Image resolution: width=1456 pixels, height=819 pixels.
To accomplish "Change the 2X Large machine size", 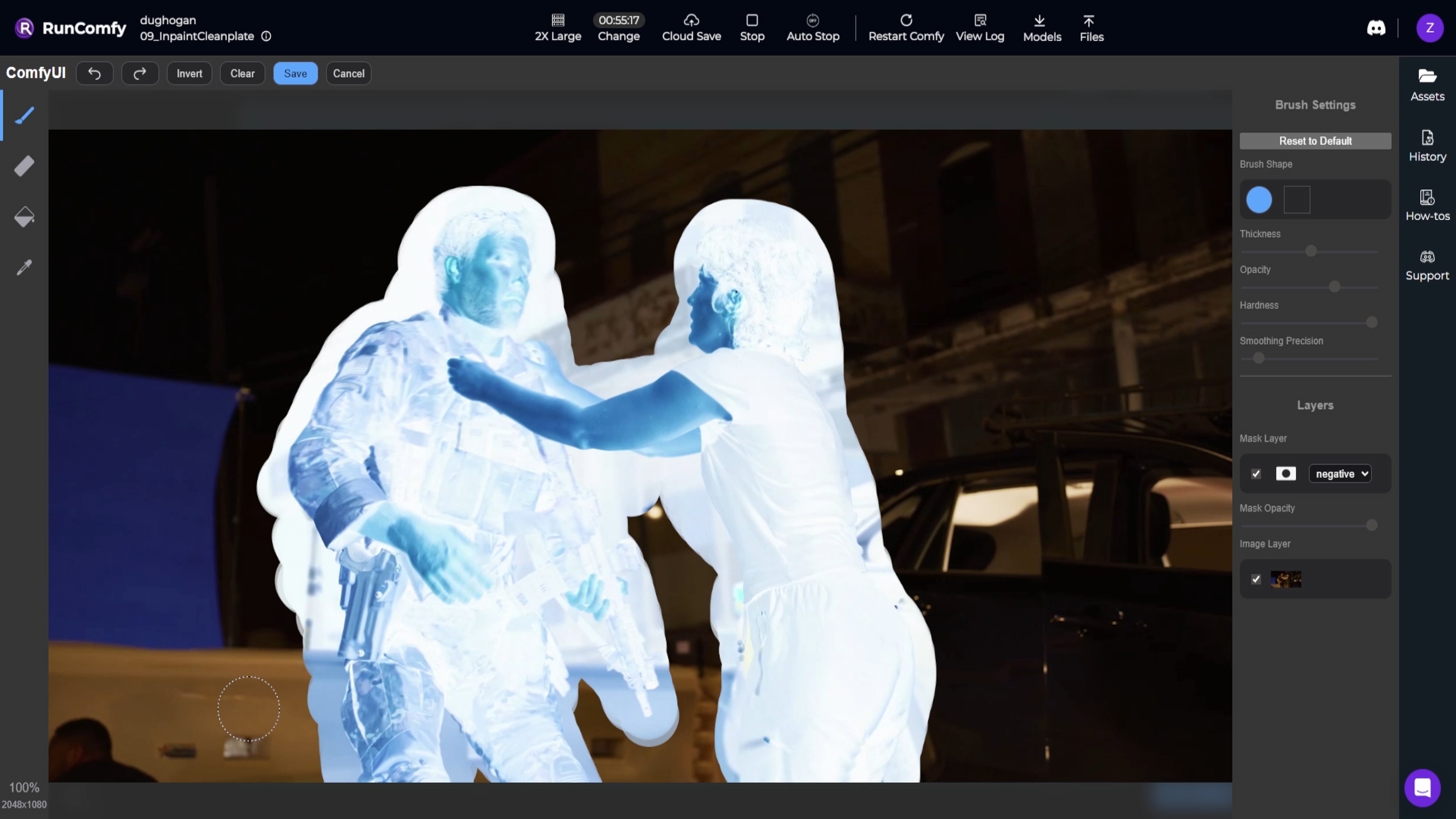I will pos(557,28).
